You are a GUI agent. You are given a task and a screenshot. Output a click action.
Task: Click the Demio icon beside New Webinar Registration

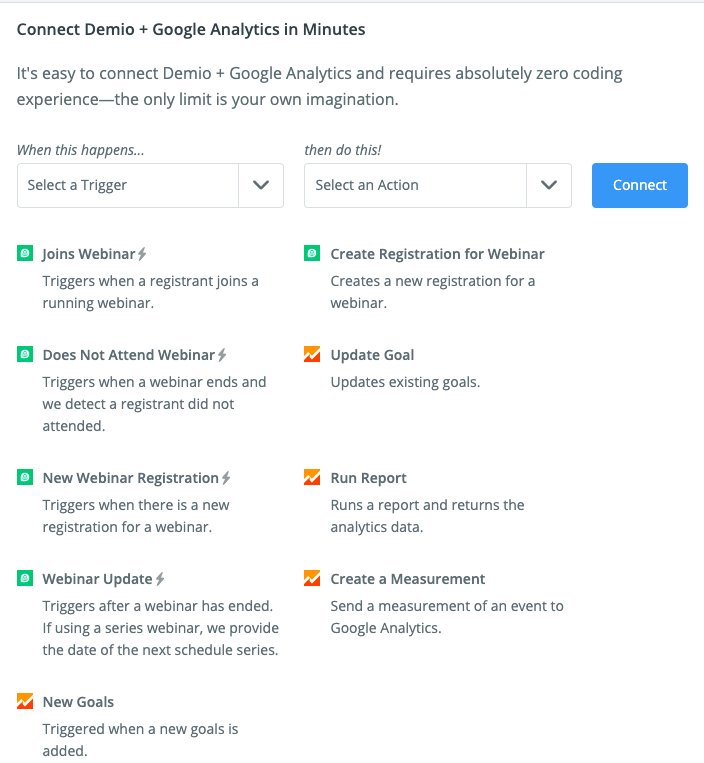(25, 477)
